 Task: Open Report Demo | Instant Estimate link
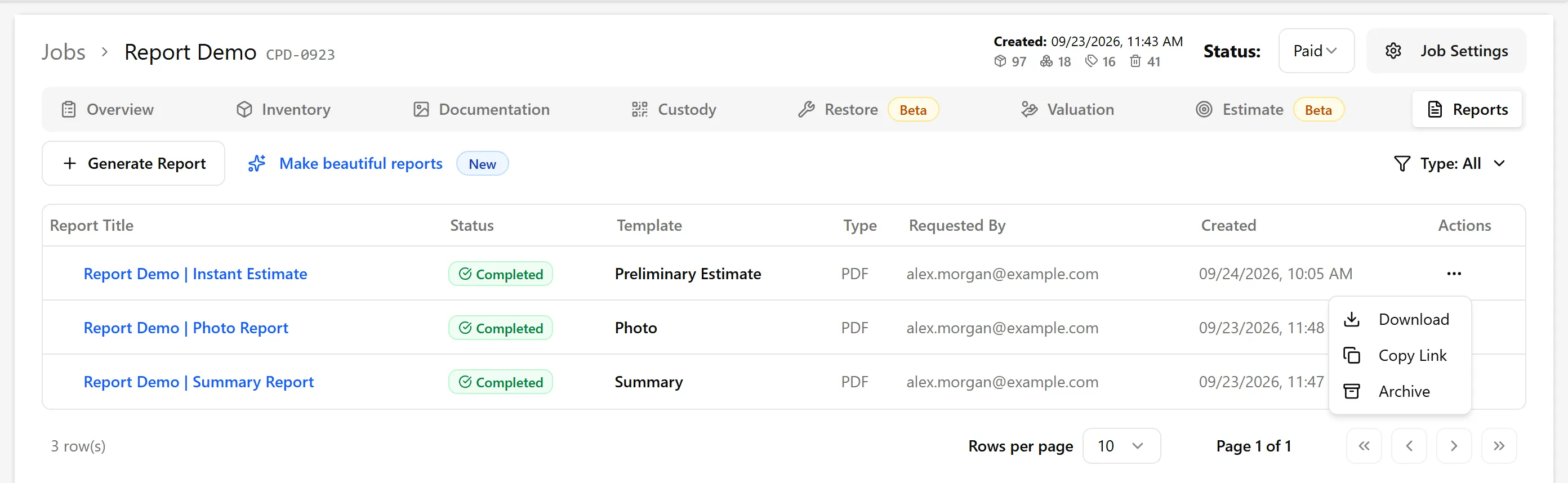[195, 274]
